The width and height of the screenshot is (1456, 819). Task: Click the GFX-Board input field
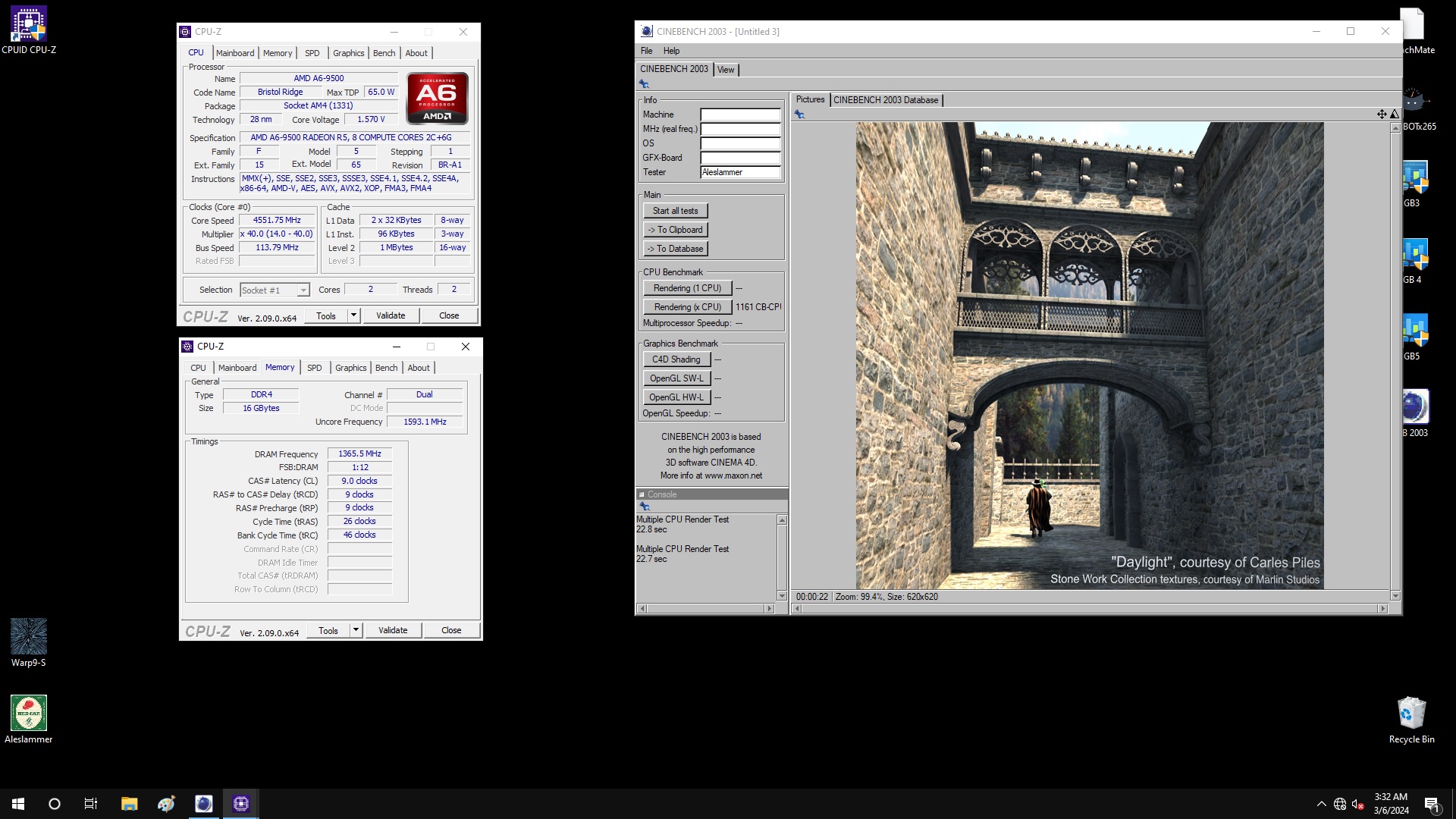click(740, 158)
